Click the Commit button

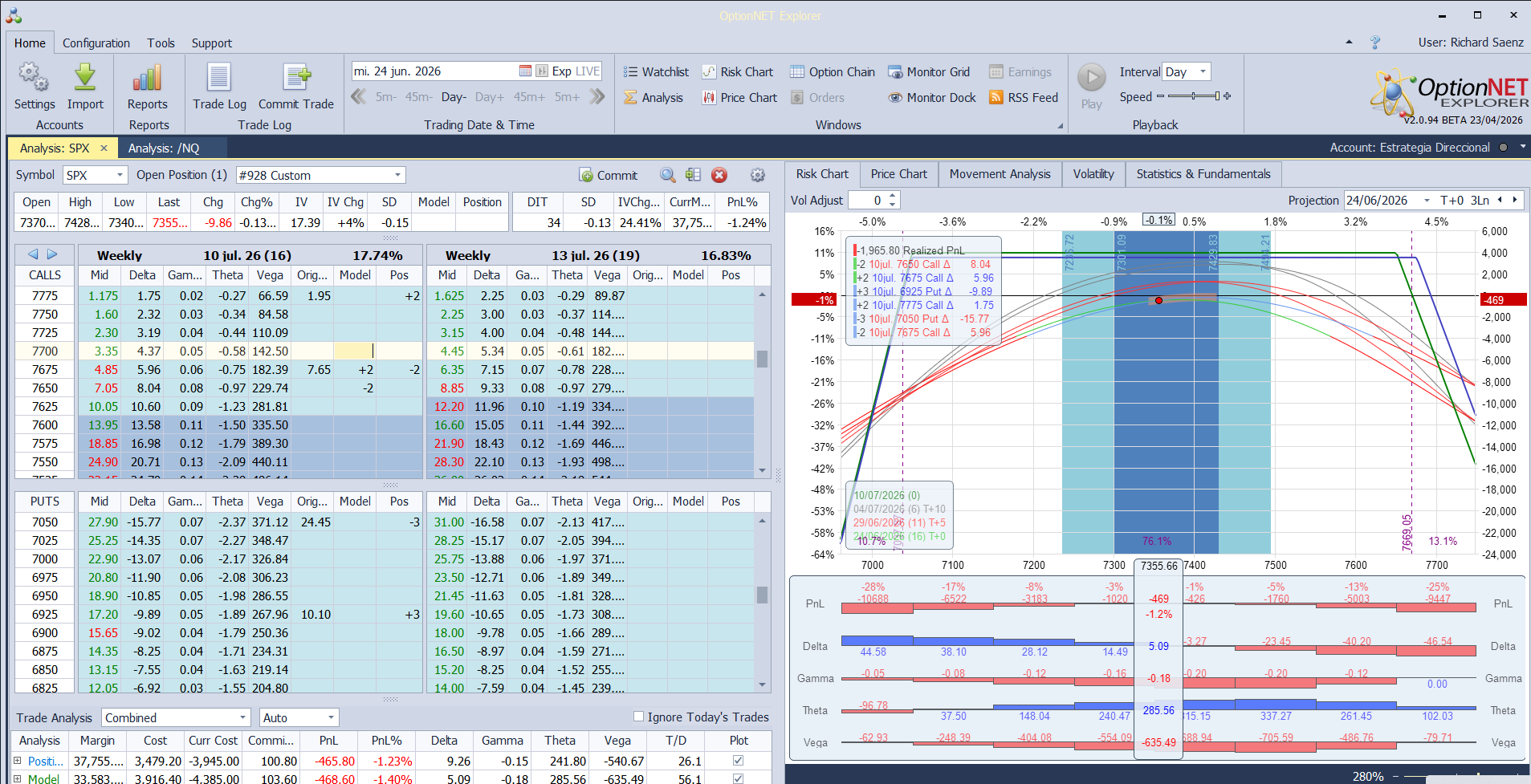click(608, 175)
